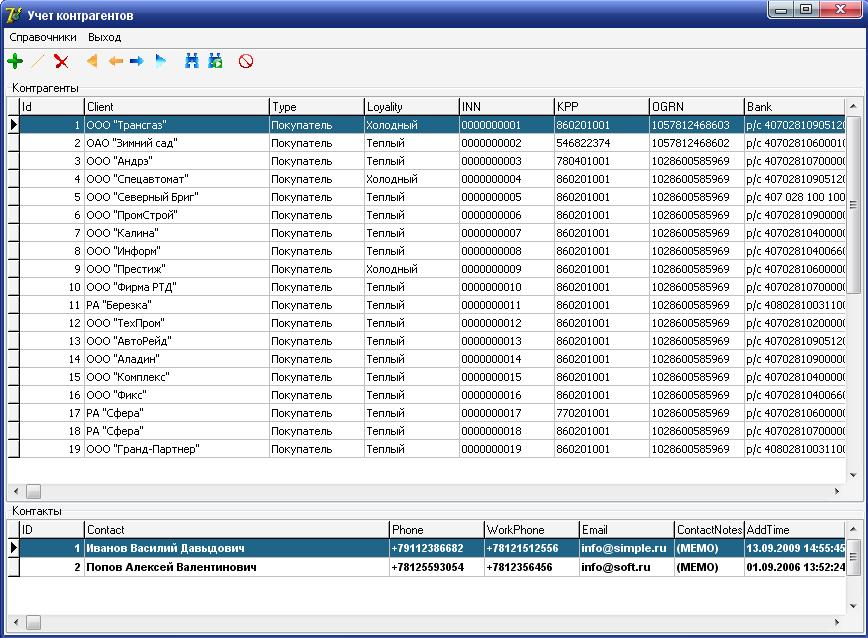Click the green plus Add record icon

pyautogui.click(x=15, y=61)
